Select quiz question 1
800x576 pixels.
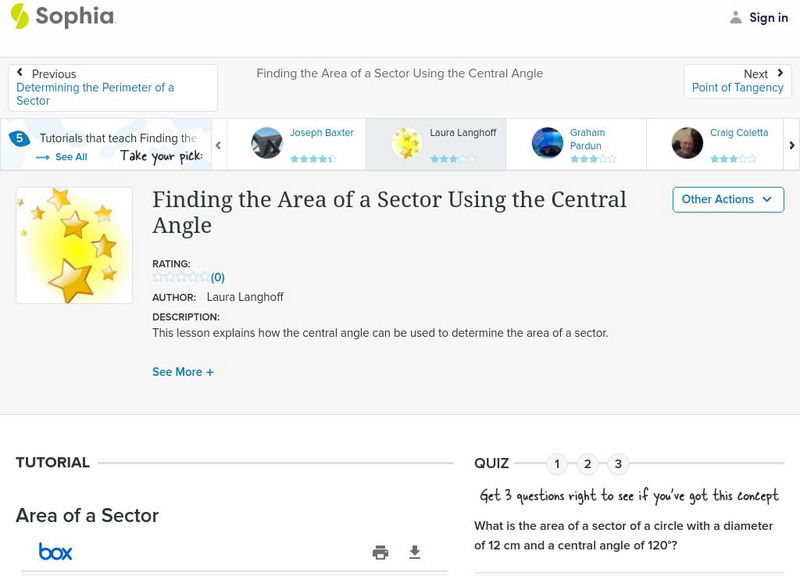pos(557,464)
